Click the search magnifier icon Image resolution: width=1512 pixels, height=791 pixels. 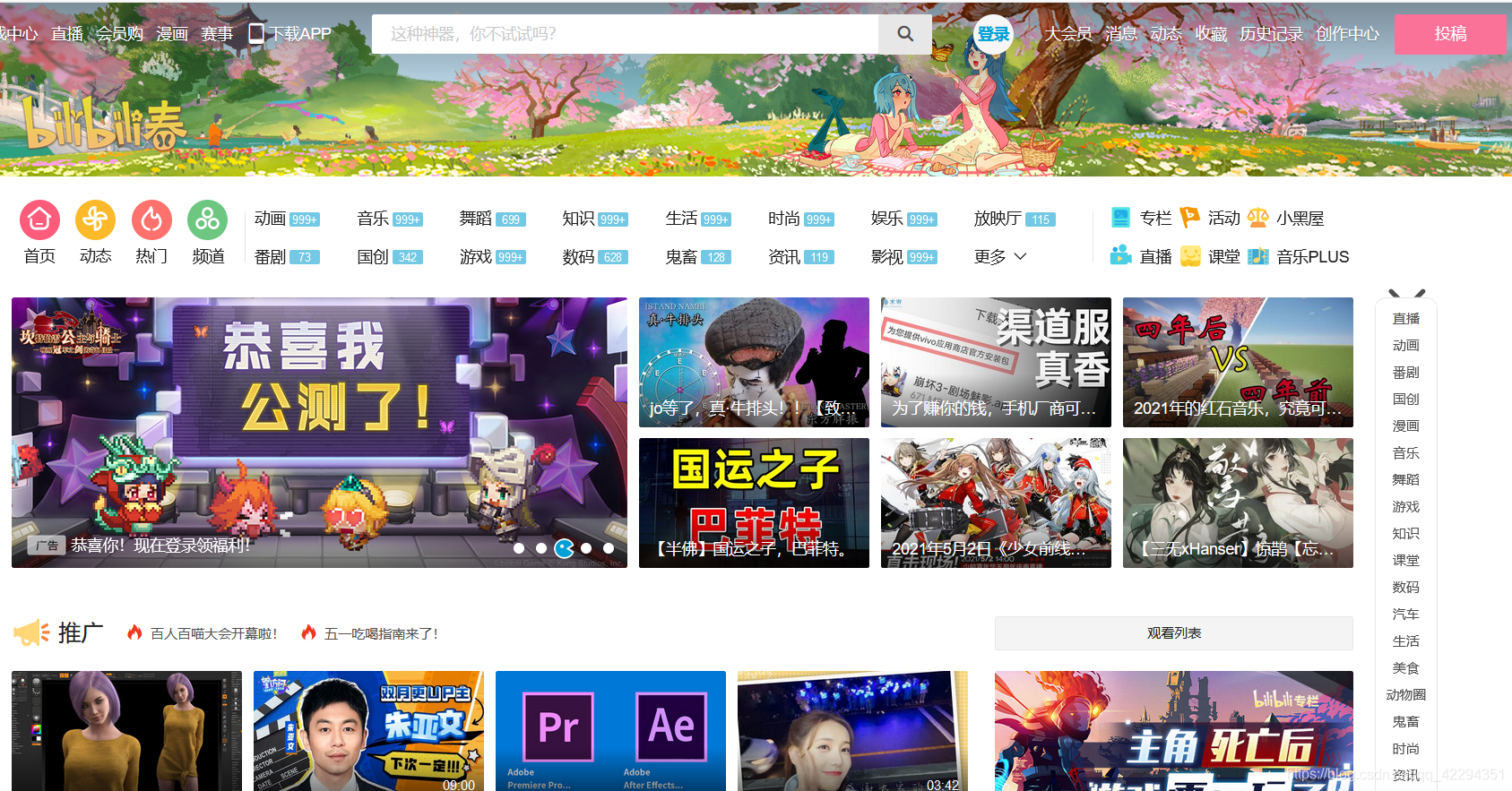905,34
